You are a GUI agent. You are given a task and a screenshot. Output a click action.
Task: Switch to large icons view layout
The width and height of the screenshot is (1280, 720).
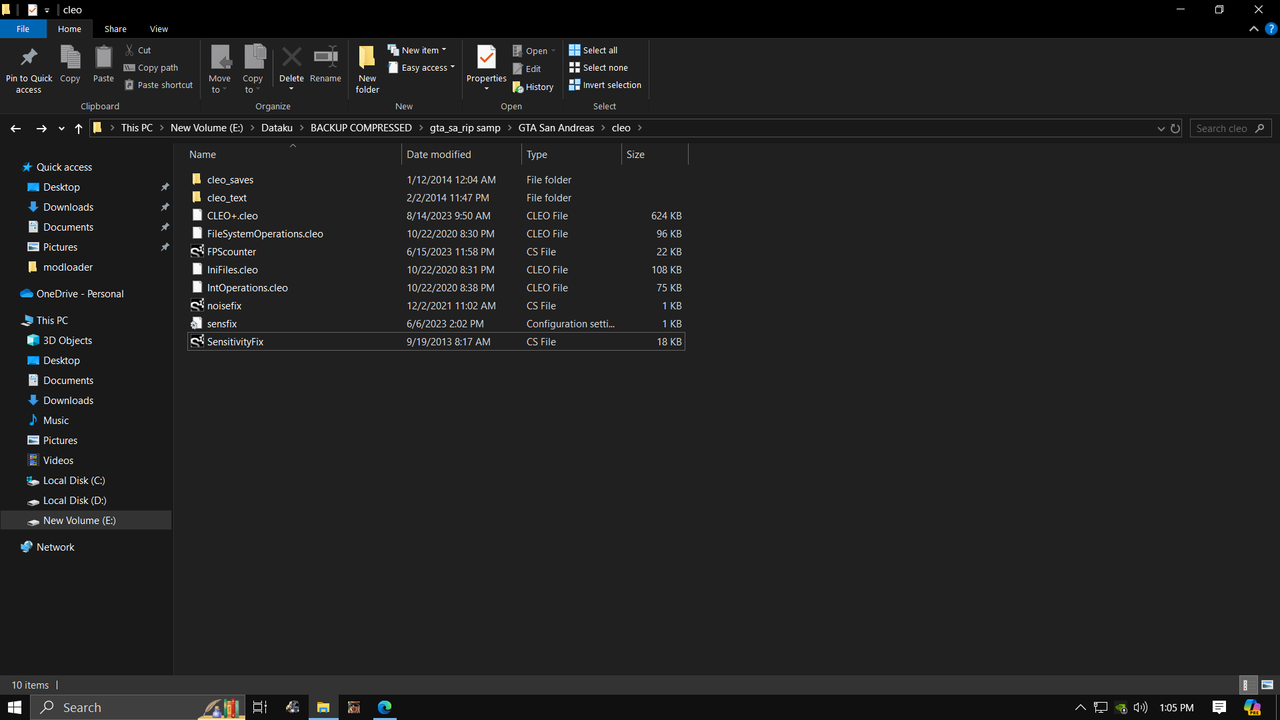(x=1266, y=685)
